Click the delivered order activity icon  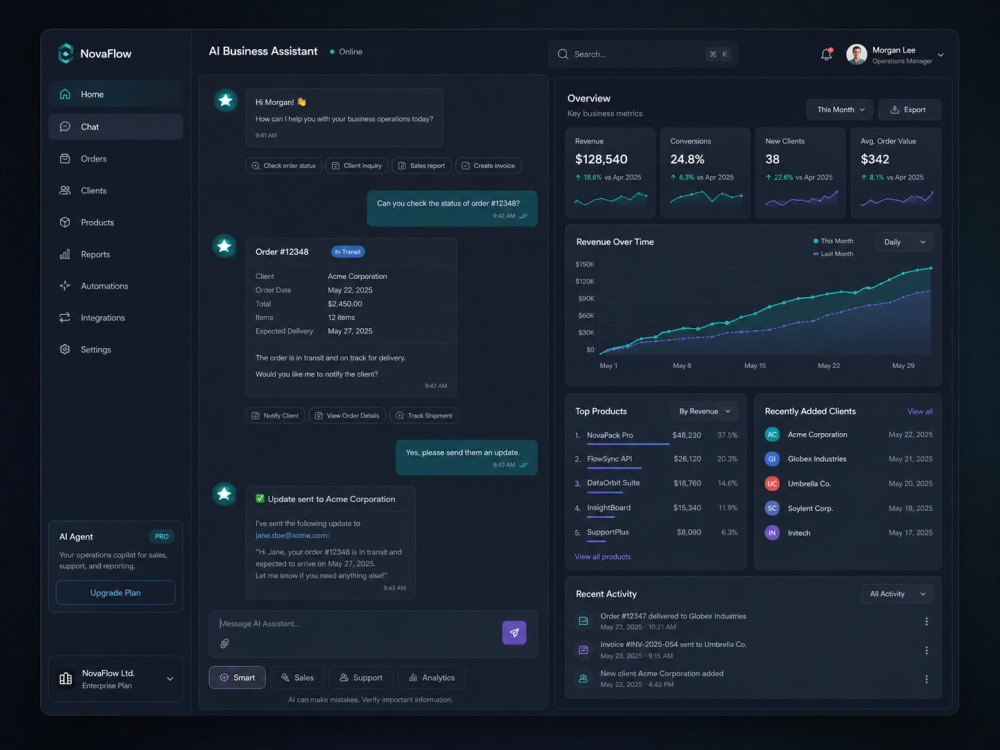pos(583,621)
